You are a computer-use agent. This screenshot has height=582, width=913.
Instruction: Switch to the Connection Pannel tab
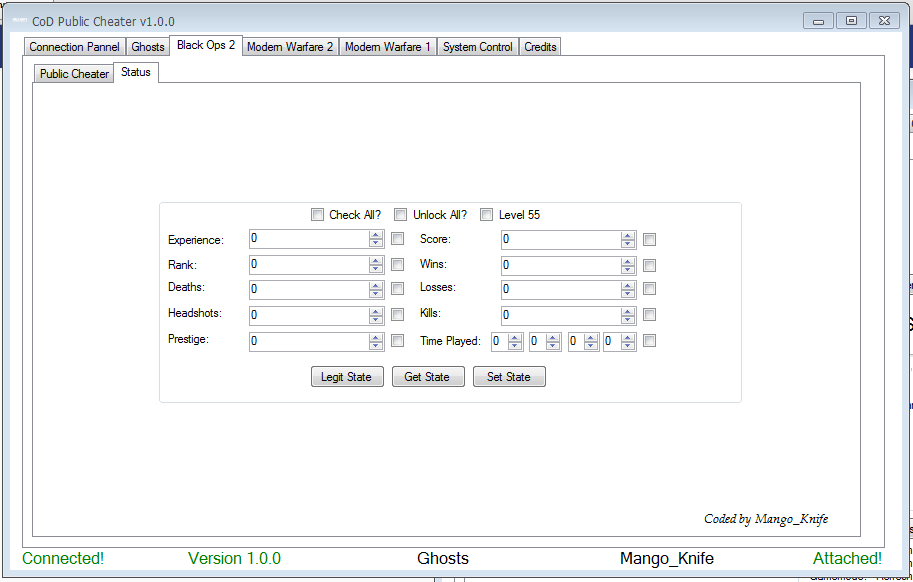tap(75, 47)
